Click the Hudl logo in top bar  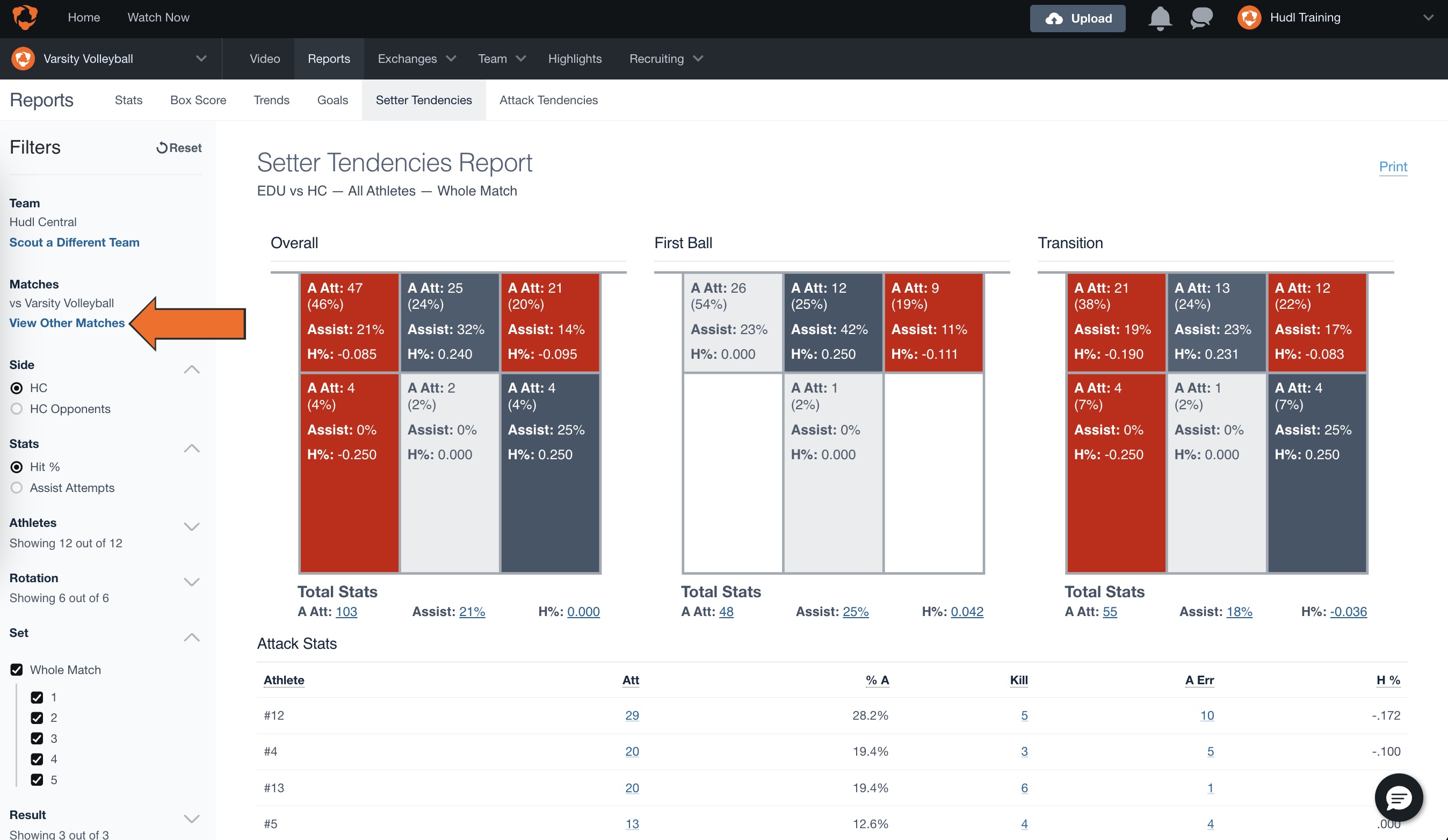click(25, 17)
